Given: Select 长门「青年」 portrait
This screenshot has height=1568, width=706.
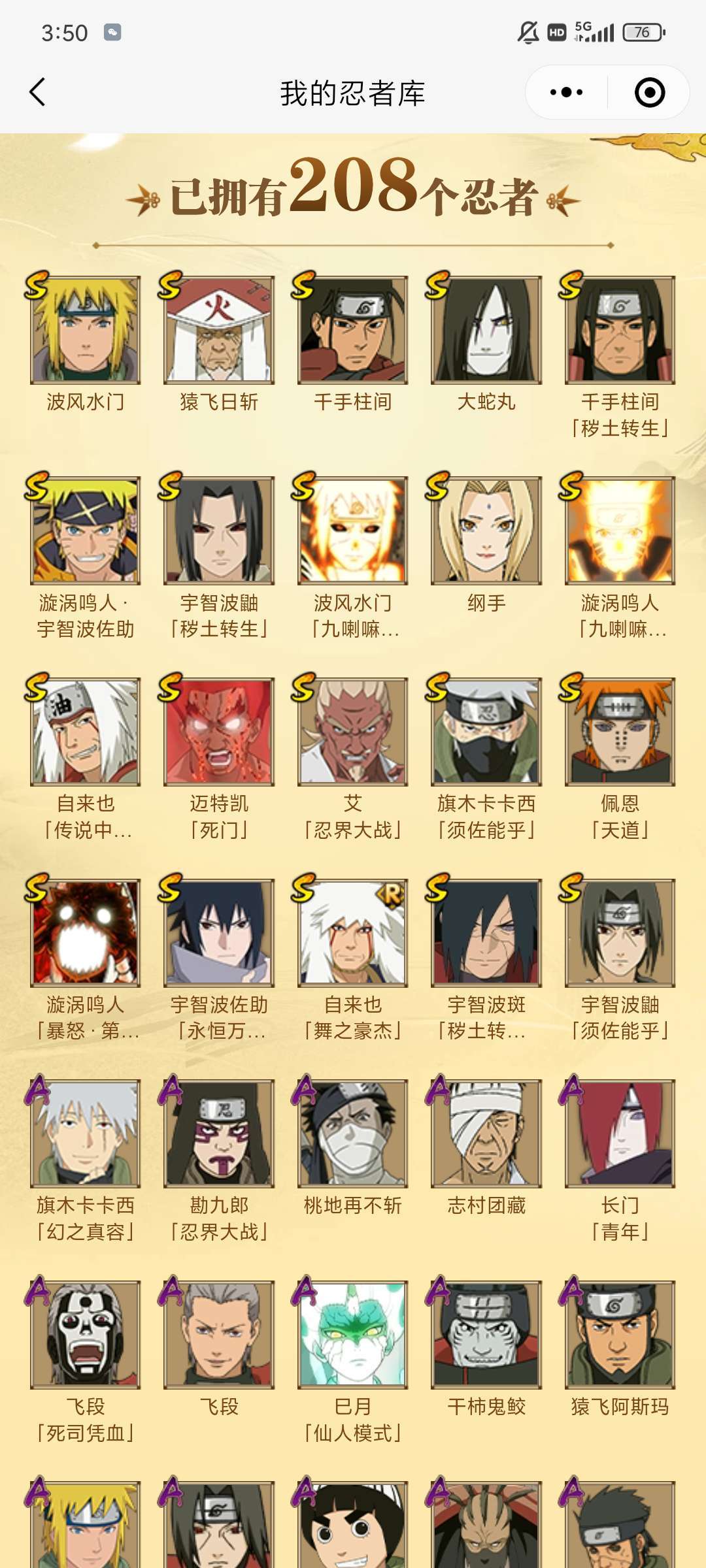Looking at the screenshot, I should click(620, 1134).
